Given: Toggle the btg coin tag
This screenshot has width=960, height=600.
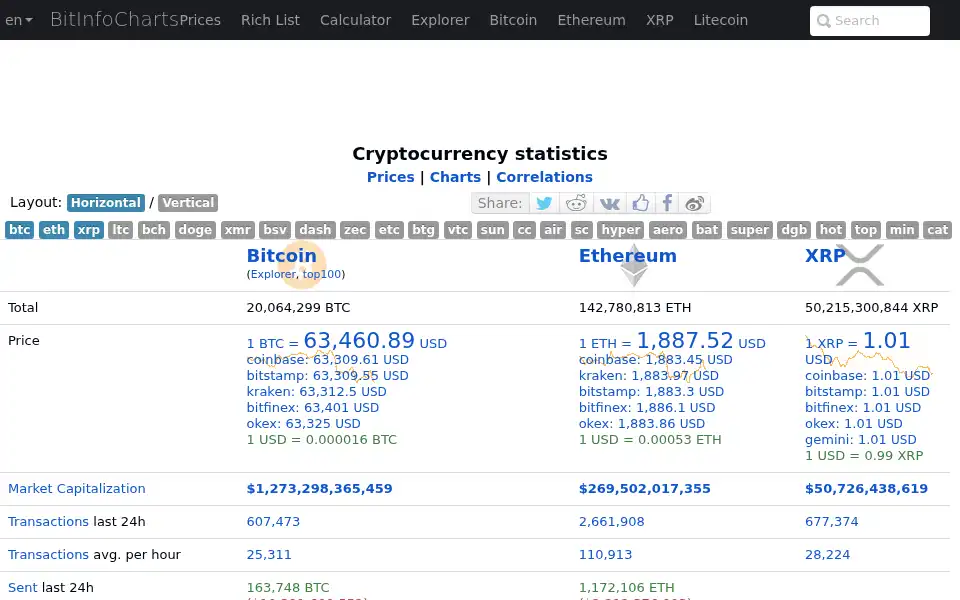Looking at the screenshot, I should point(423,230).
